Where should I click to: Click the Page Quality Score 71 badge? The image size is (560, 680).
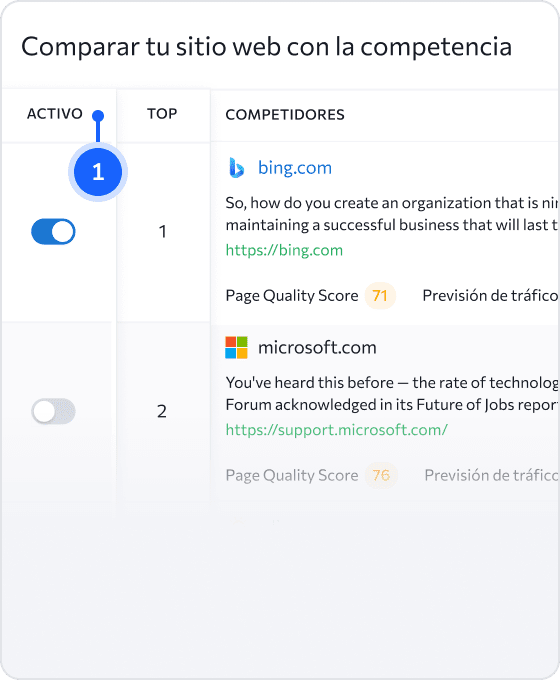click(380, 296)
